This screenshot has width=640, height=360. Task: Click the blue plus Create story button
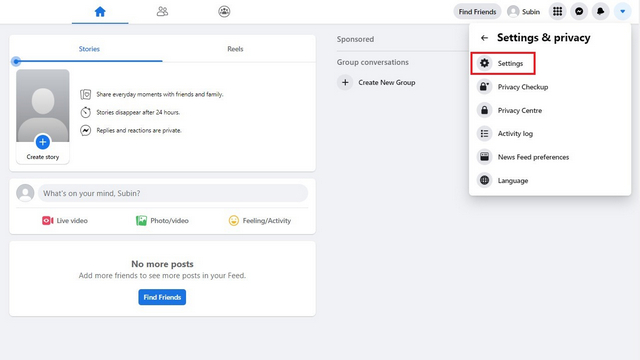coord(43,142)
